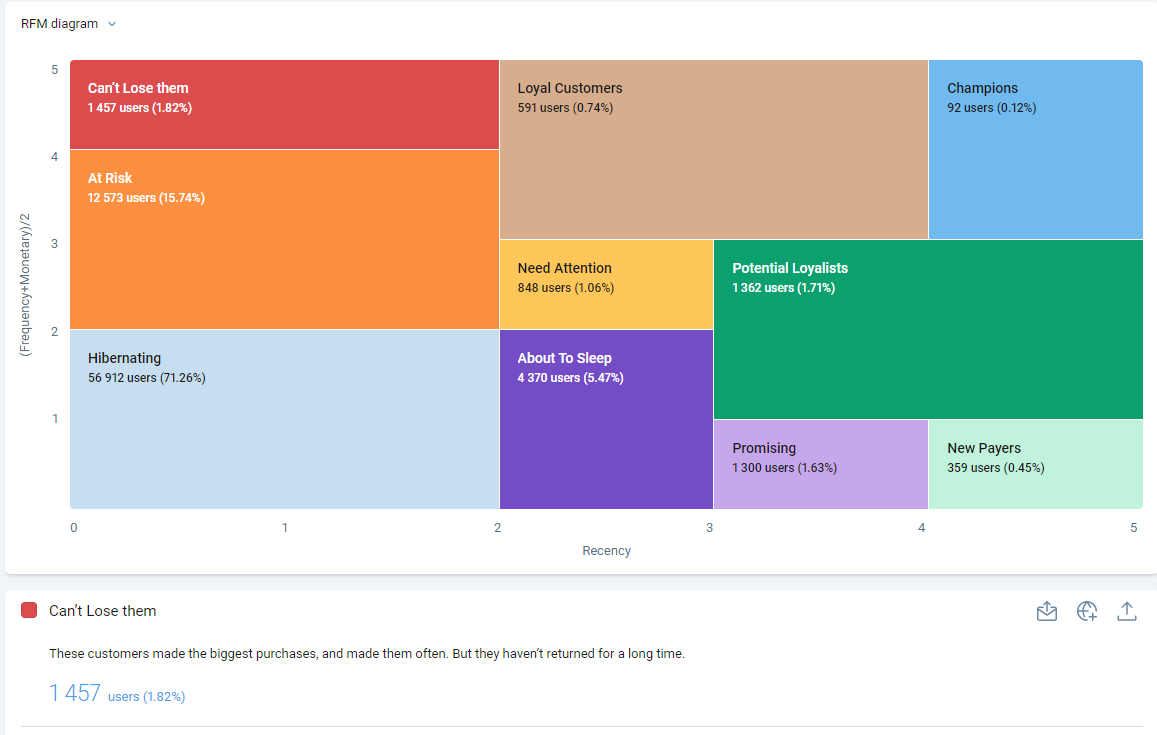Click the red Can't Lose them color swatch
Image resolution: width=1157 pixels, height=735 pixels.
29,610
